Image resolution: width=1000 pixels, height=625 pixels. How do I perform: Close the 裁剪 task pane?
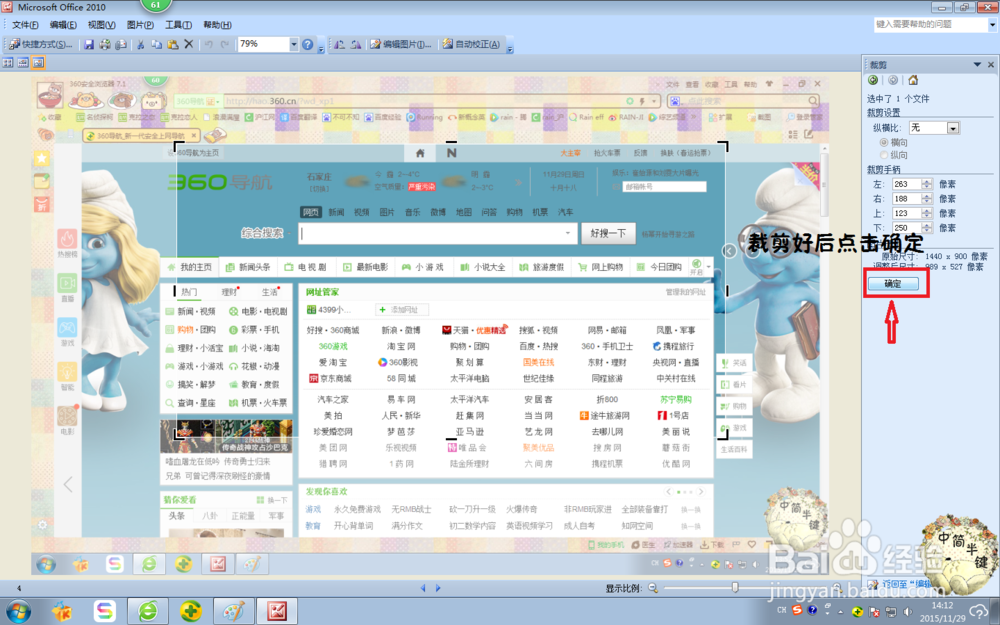point(991,65)
